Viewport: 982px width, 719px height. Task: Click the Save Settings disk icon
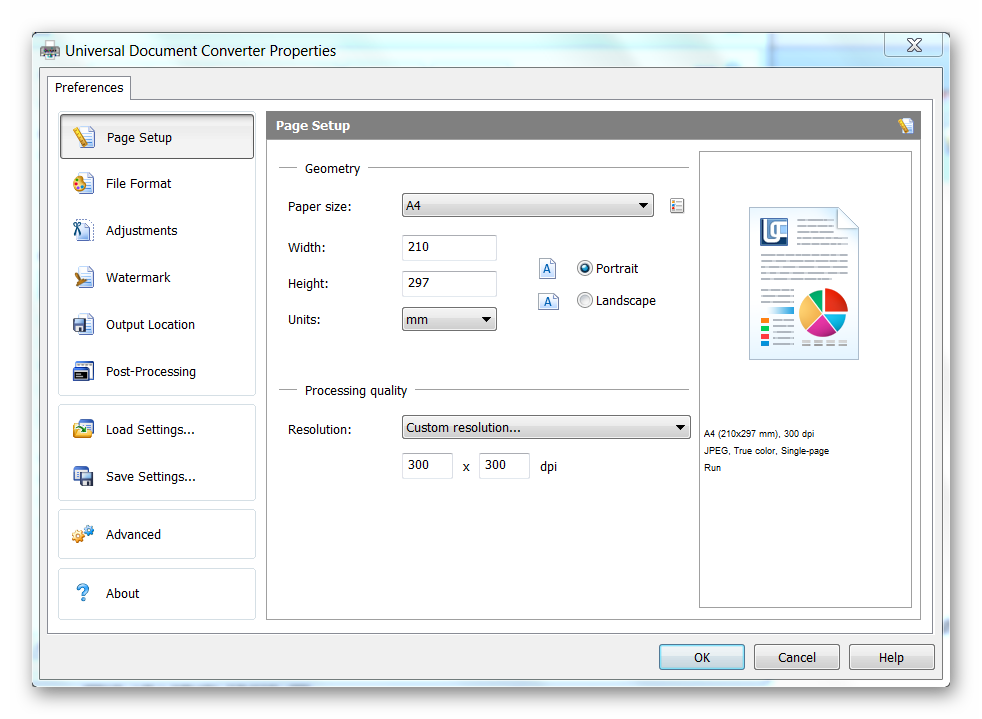click(x=83, y=476)
